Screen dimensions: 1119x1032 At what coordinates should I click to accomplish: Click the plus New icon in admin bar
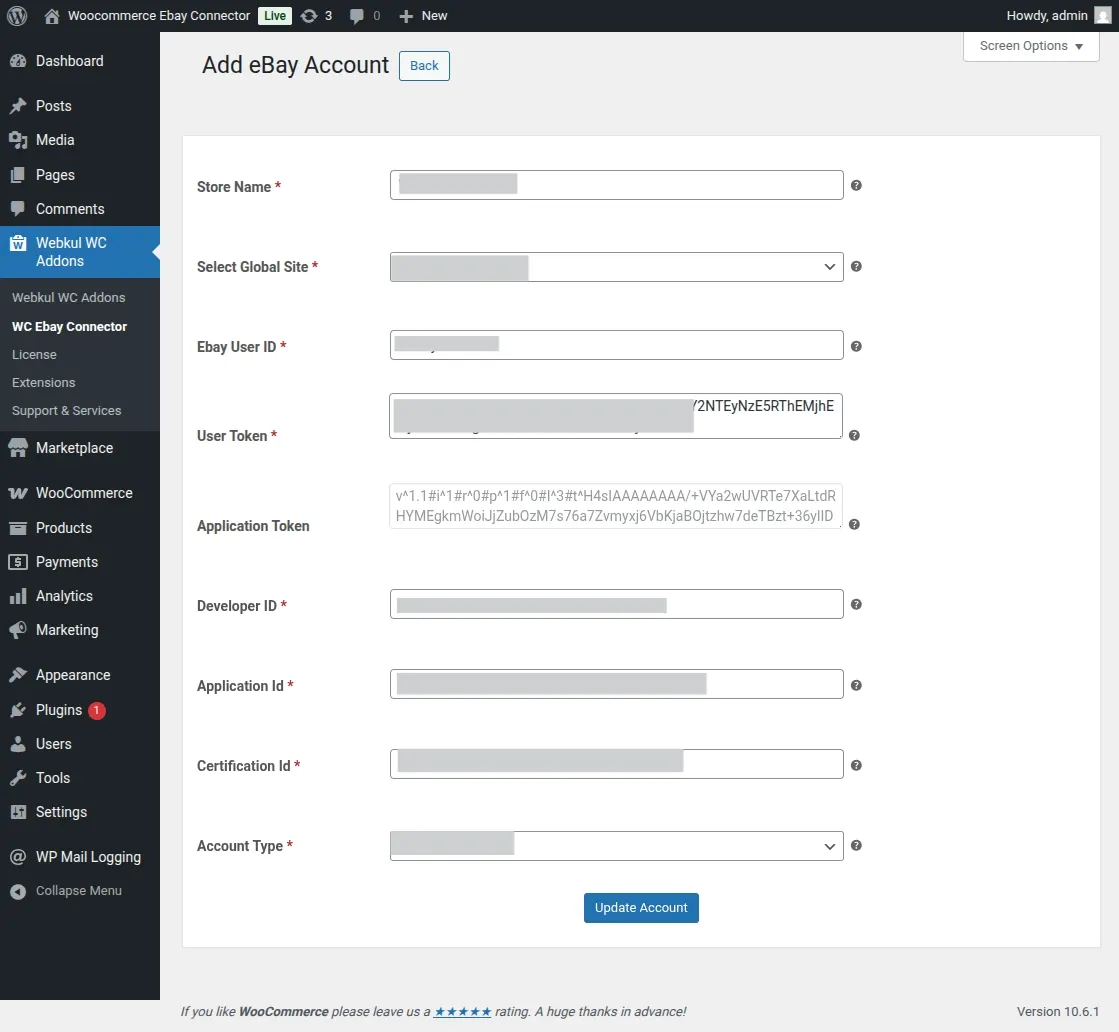[406, 16]
